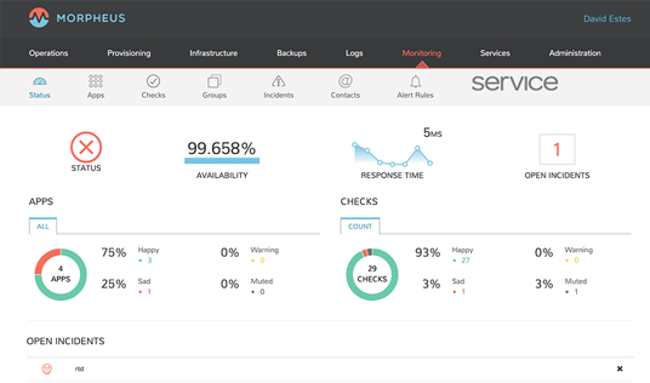Screen dimensions: 650x383
Task: Click the red X status indicator
Action: (86, 147)
